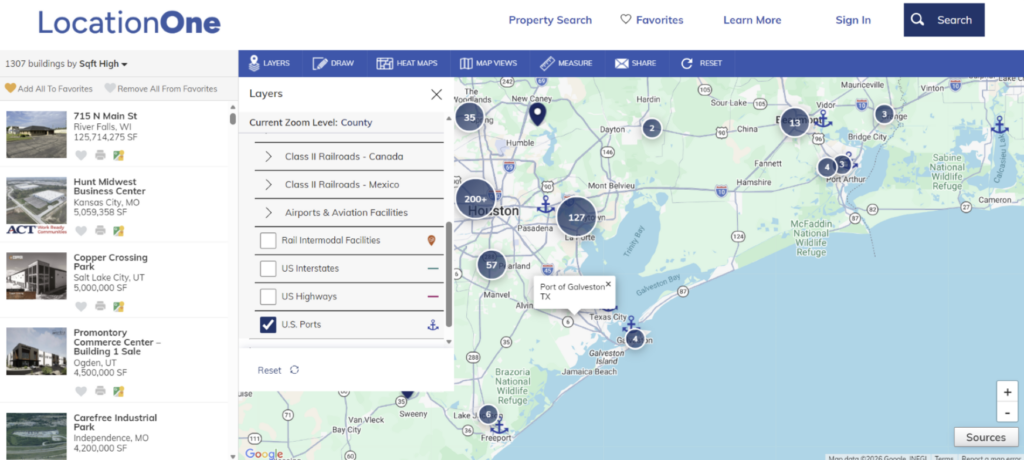The image size is (1024, 460).
Task: Open map icon for 715 N Main St
Action: (x=119, y=155)
